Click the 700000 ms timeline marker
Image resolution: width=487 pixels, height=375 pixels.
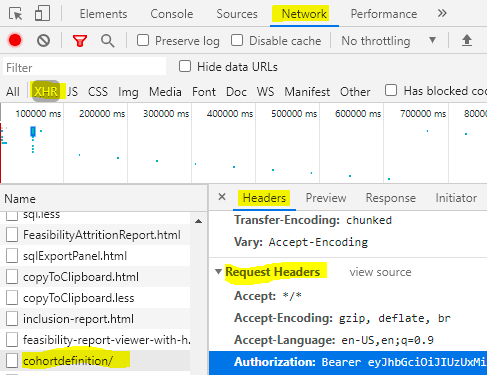click(x=423, y=114)
